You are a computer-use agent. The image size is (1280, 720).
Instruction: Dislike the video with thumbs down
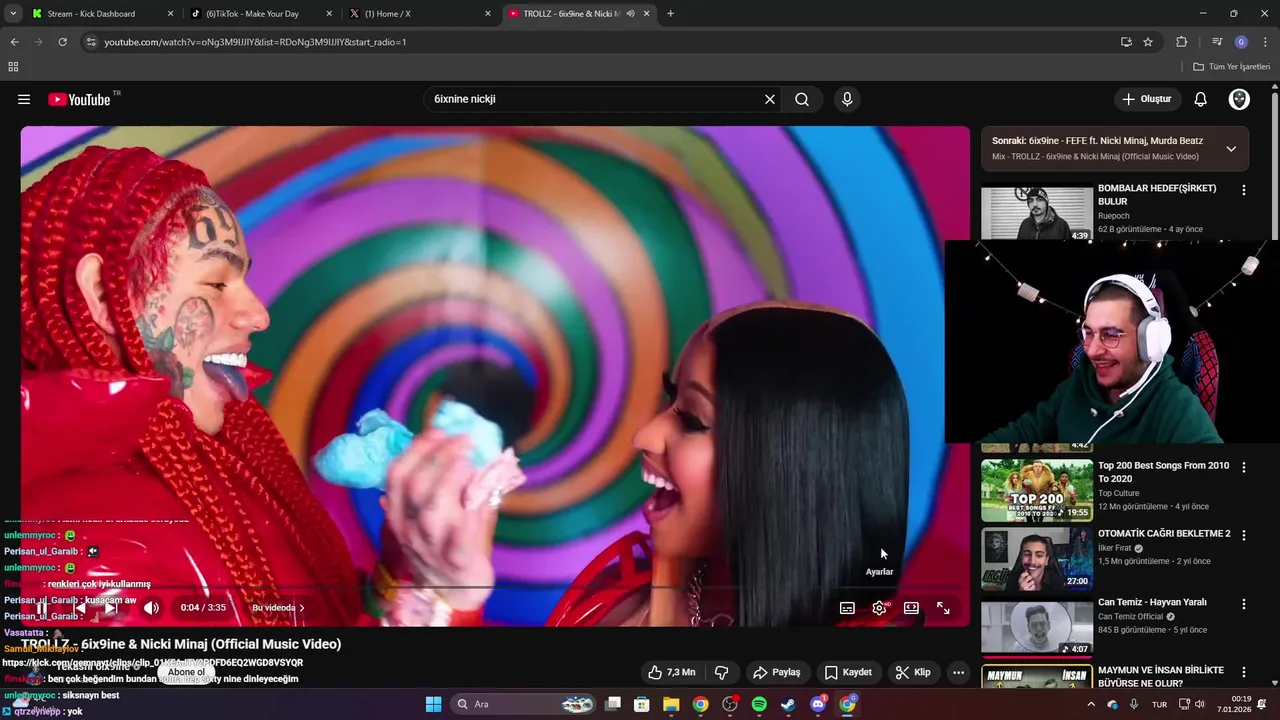[x=721, y=672]
